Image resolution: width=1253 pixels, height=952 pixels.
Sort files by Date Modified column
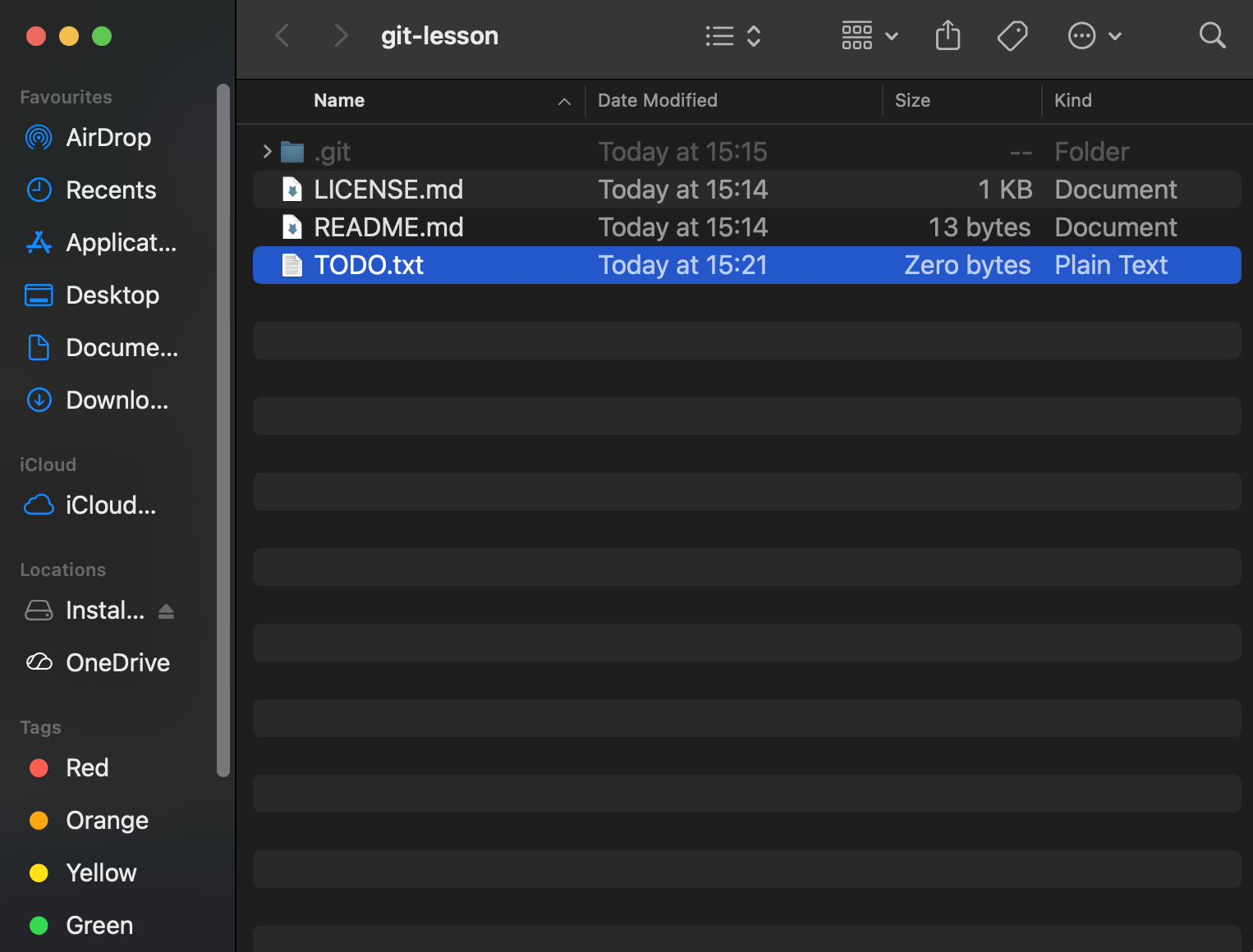(657, 100)
